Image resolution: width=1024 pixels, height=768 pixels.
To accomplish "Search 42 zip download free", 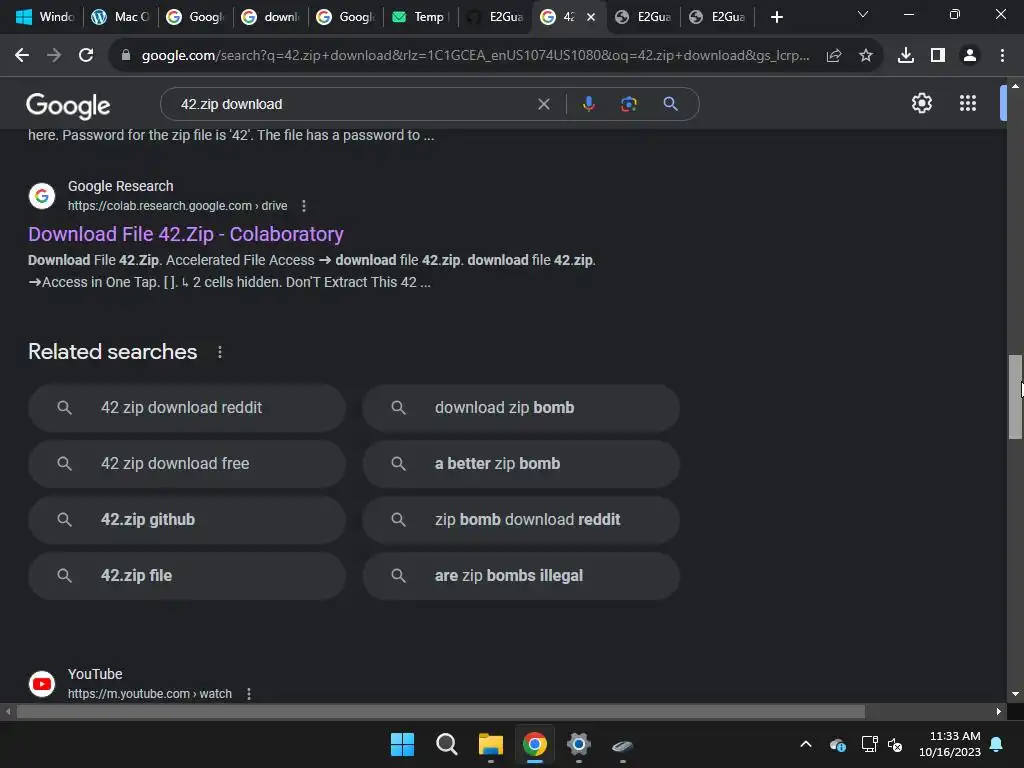I will (x=187, y=464).
